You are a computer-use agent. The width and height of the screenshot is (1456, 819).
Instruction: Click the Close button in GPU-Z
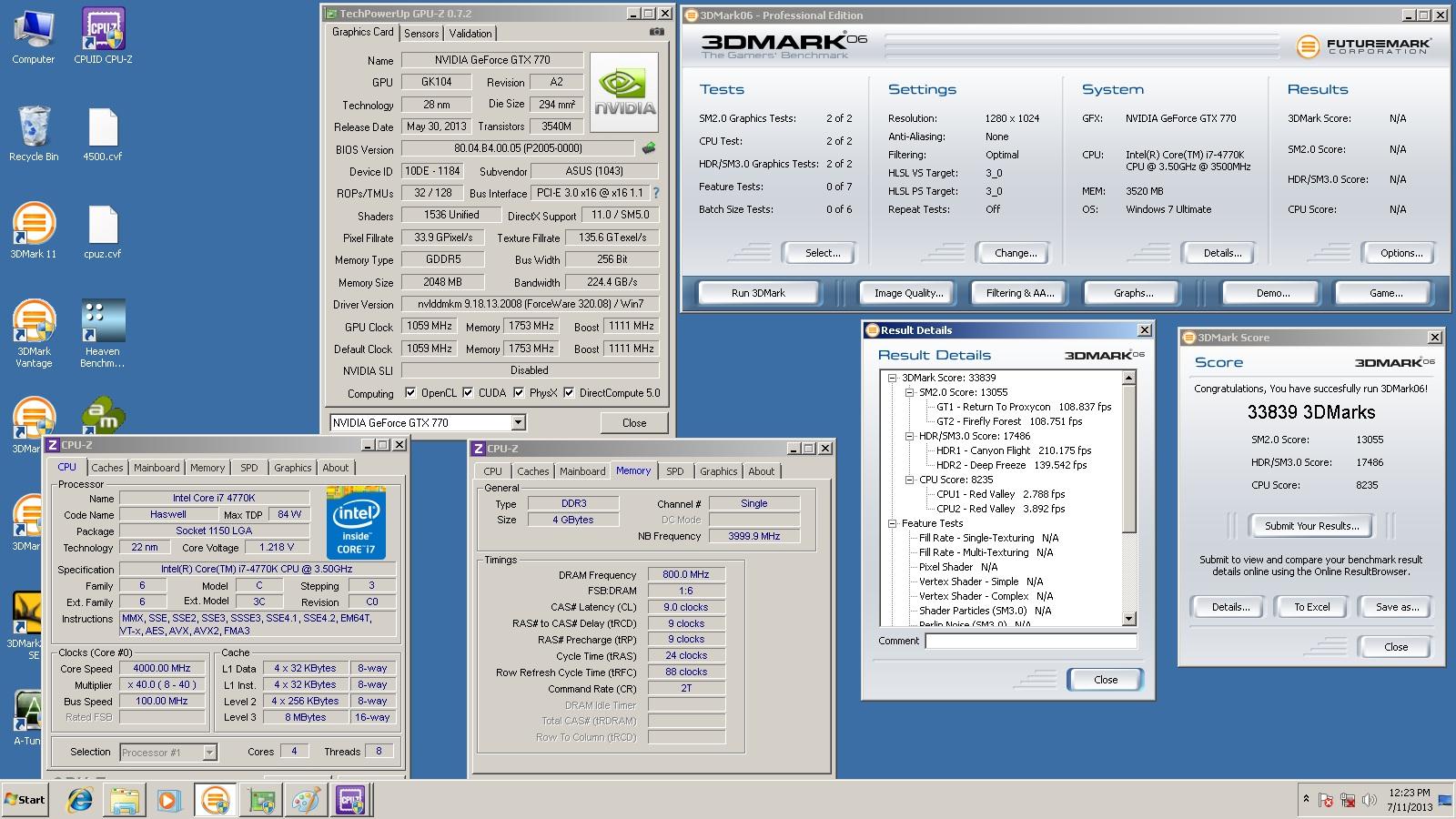(x=634, y=423)
